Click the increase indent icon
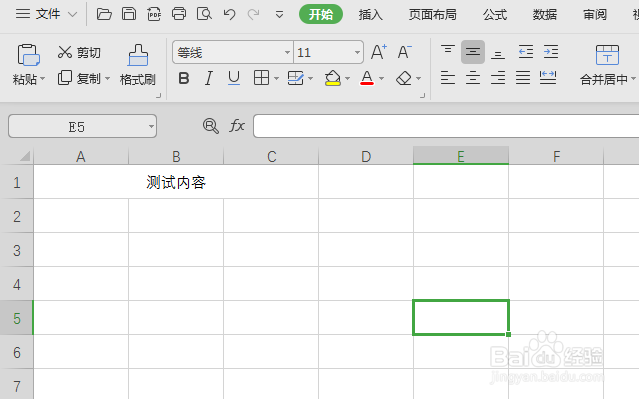 click(551, 52)
